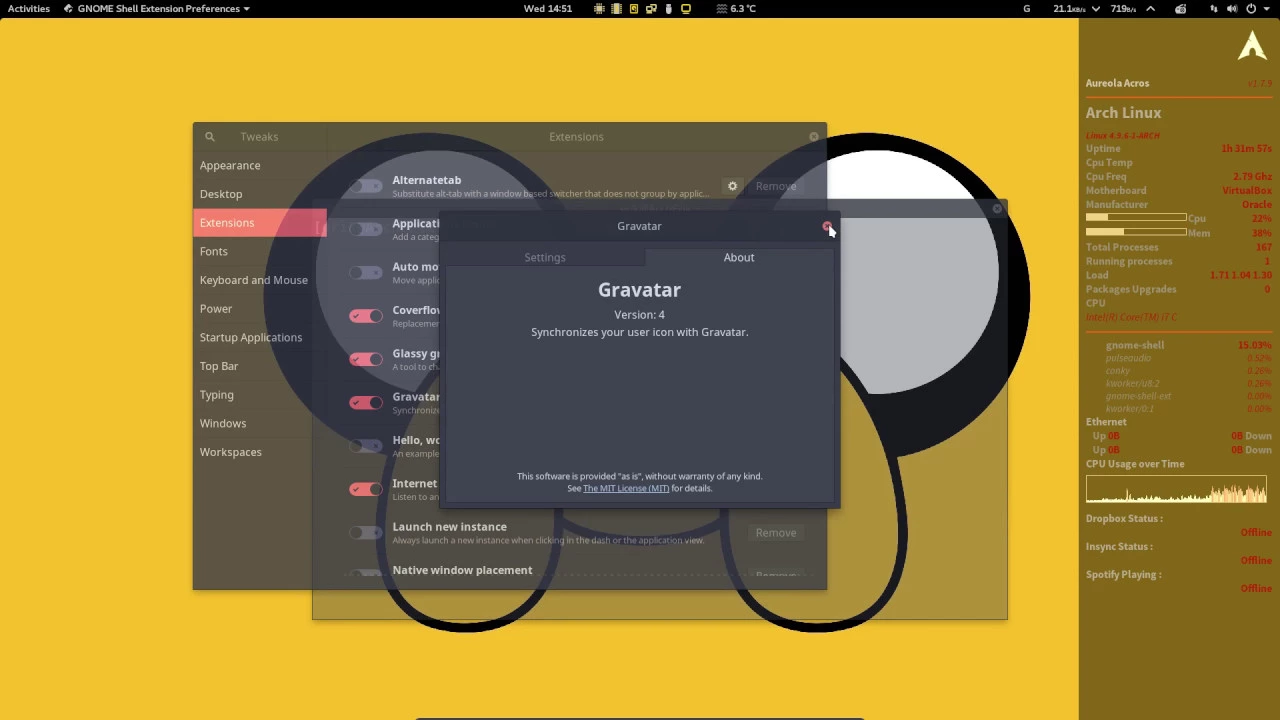Image resolution: width=1280 pixels, height=720 pixels.
Task: Click Activities in the top bar
Action: 29,8
